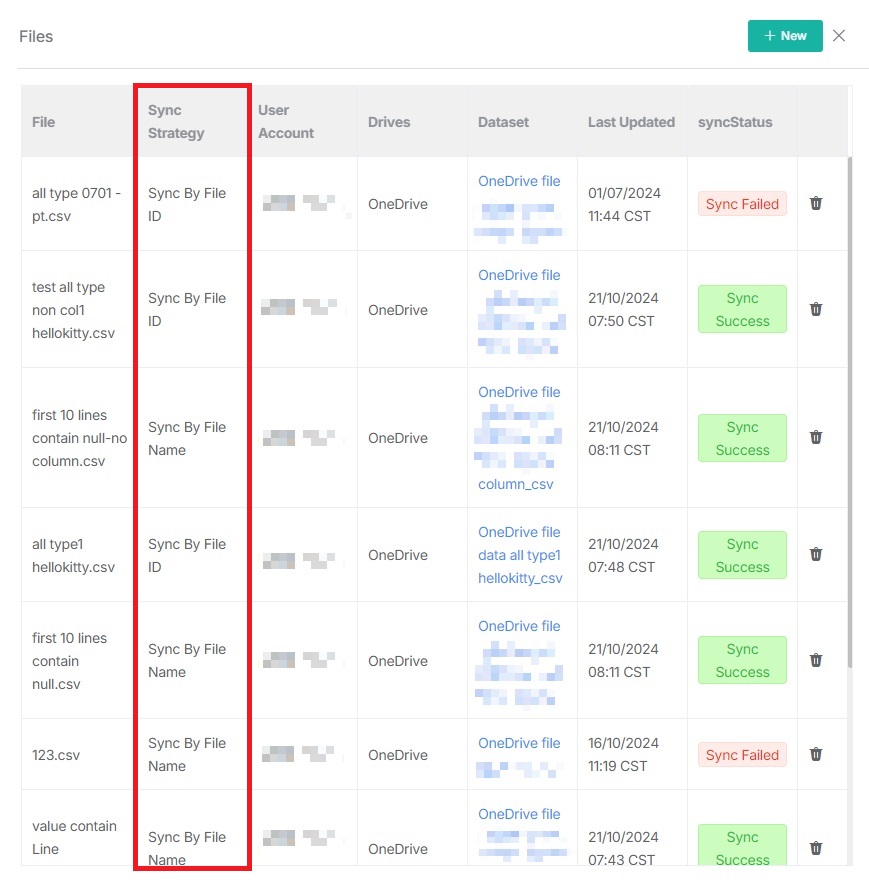Click the Sync Strategy column header

(x=176, y=122)
